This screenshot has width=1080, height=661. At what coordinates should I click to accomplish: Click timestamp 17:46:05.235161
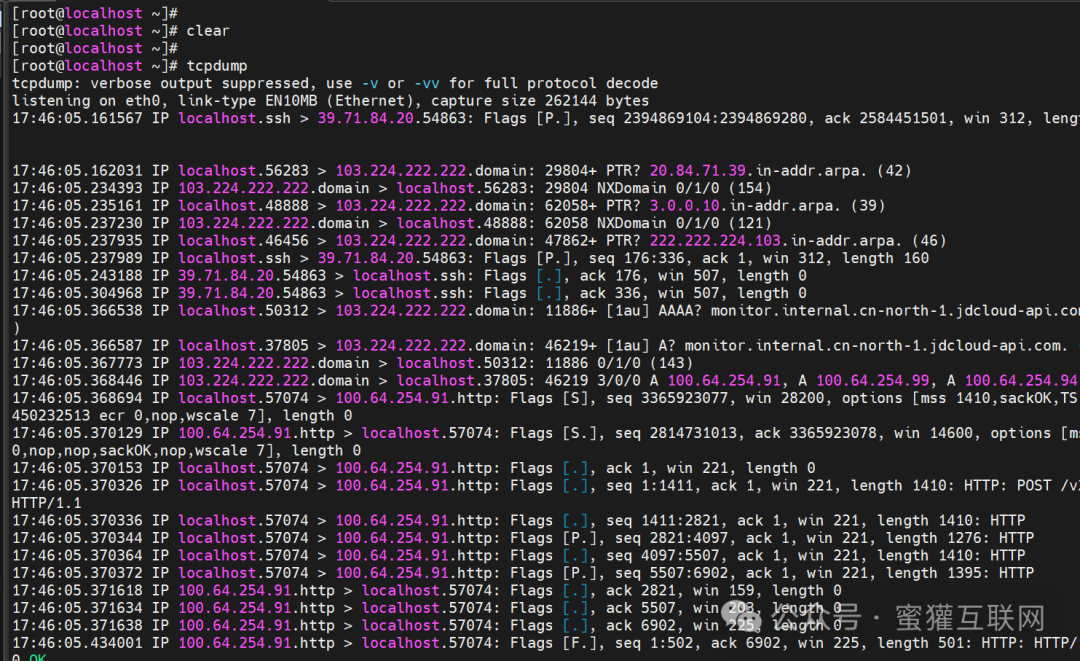pos(77,206)
